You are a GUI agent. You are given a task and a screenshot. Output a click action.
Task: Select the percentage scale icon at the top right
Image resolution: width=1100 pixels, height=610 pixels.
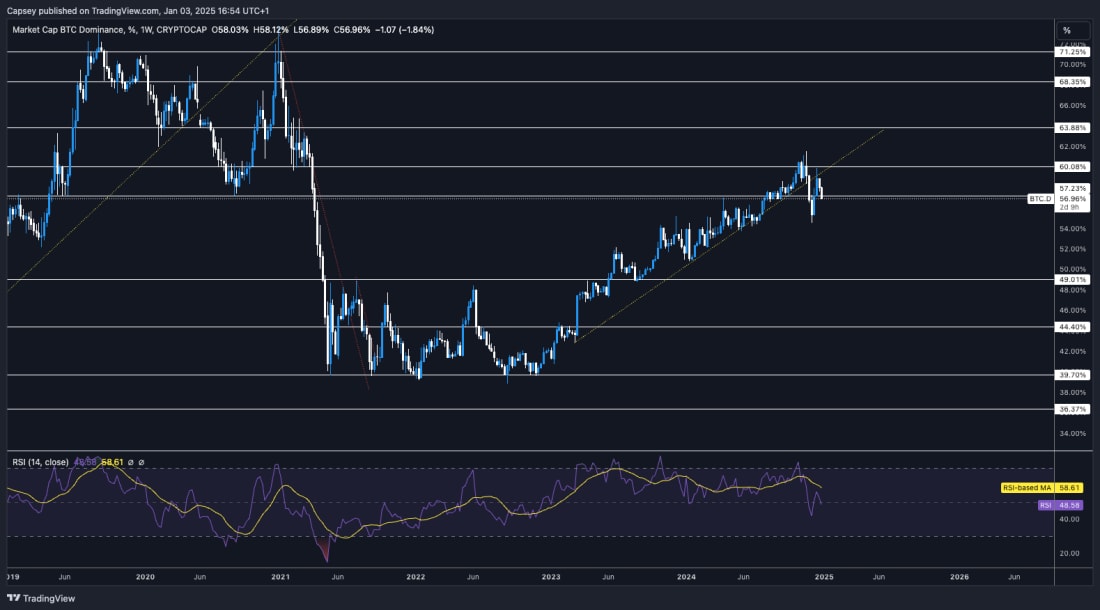click(1067, 30)
